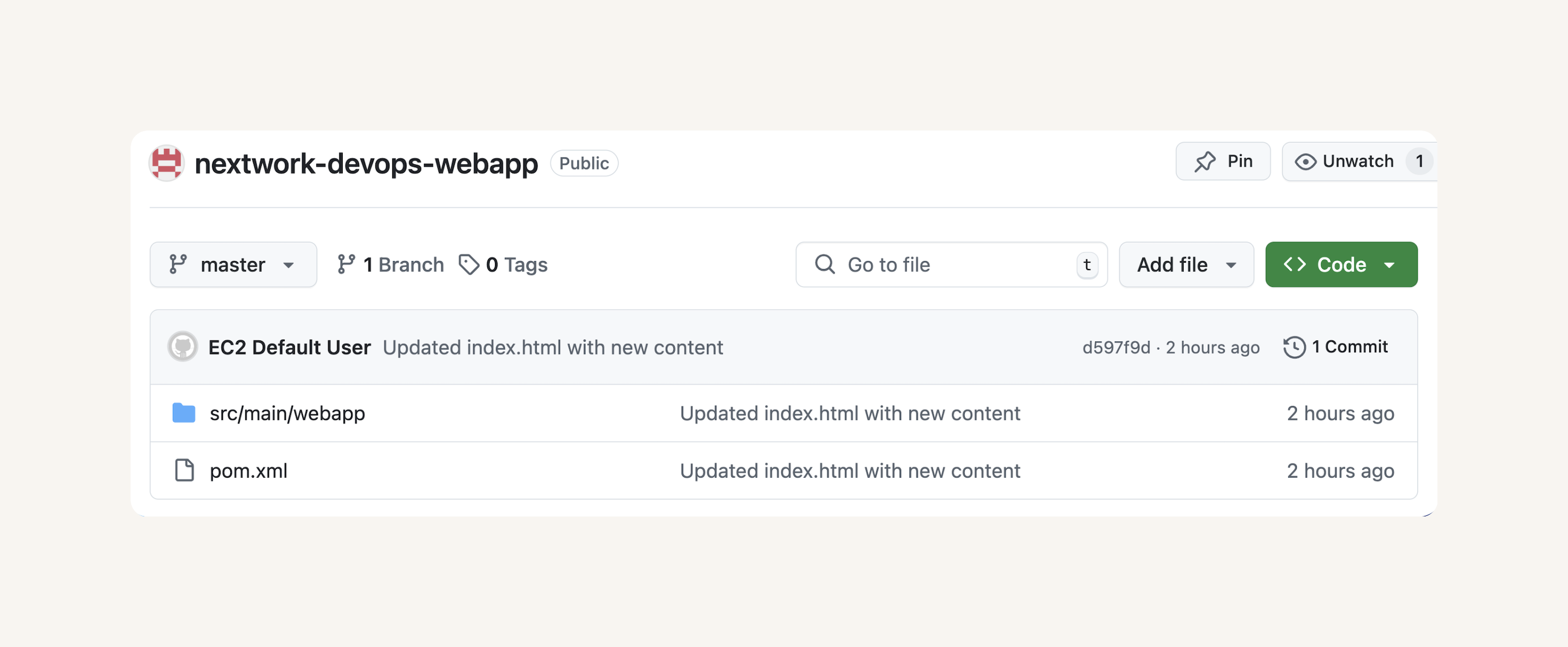This screenshot has width=1568, height=647.
Task: Open commit hash d597f9d
Action: pyautogui.click(x=1115, y=348)
